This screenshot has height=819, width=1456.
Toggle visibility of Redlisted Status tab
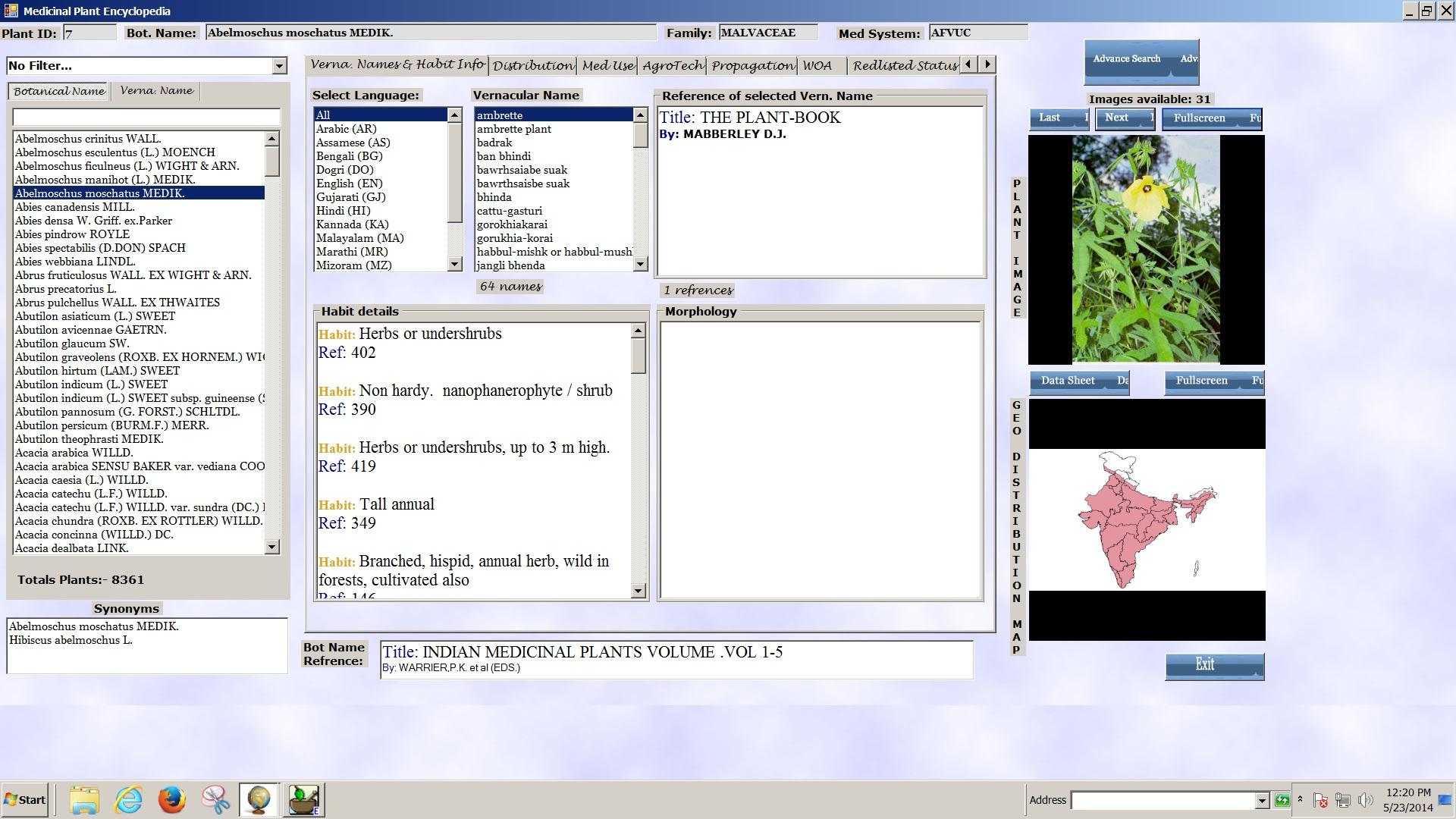click(x=902, y=64)
